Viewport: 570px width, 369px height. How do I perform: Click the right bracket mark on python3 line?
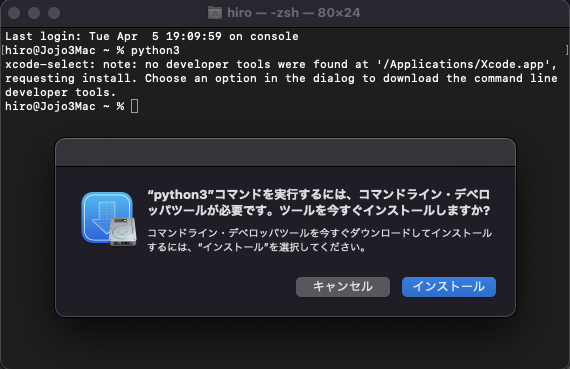(x=566, y=50)
